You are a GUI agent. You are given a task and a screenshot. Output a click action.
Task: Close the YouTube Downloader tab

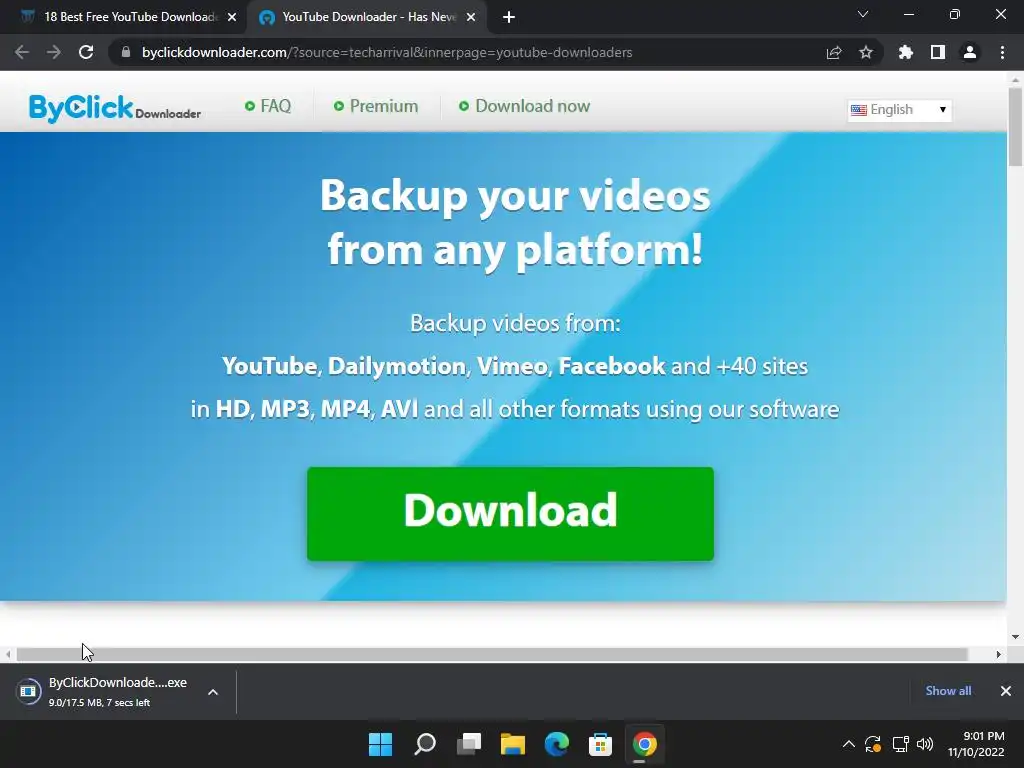coord(471,17)
